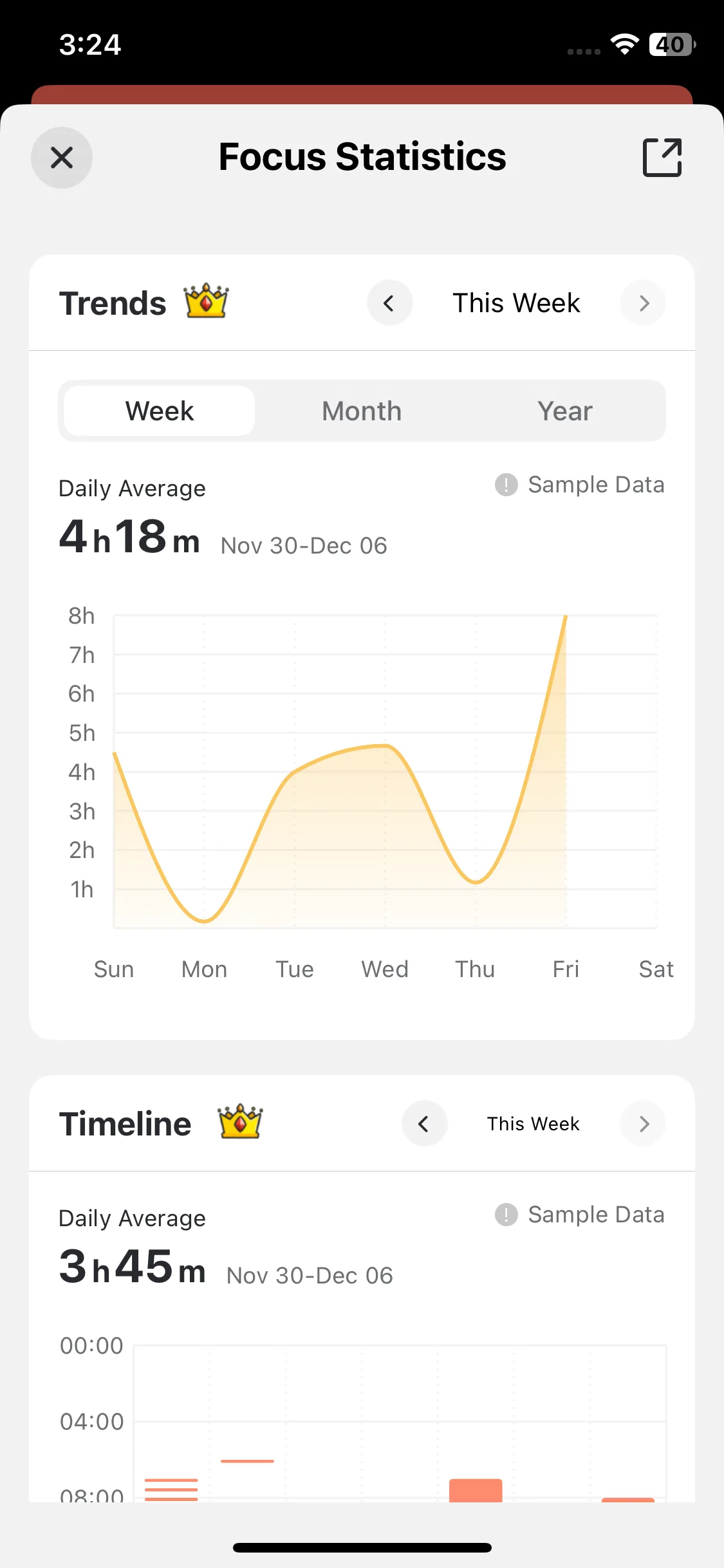Tap This Week label in Trends
Screen dimensions: 724x1568
pyautogui.click(x=516, y=303)
